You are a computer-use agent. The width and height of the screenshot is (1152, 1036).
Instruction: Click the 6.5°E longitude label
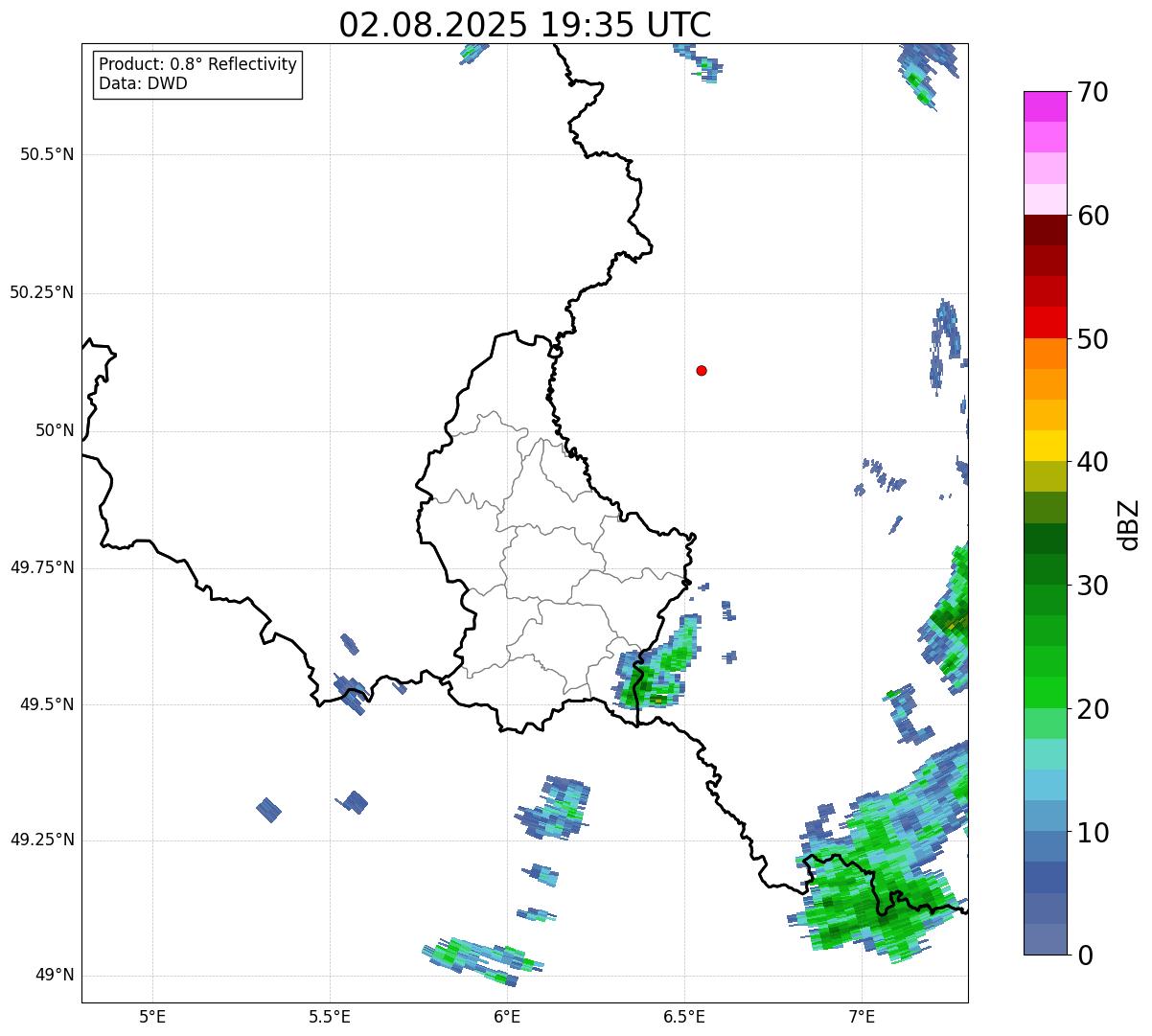point(684,1016)
